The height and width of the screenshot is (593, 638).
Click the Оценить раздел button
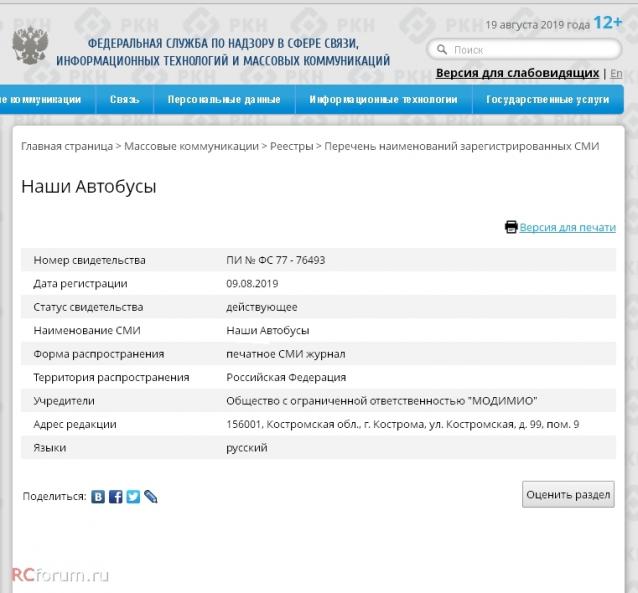(568, 495)
